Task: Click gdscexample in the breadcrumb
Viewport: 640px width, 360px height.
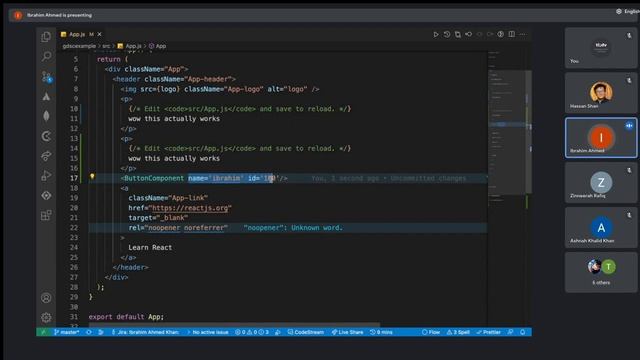Action: [79, 46]
